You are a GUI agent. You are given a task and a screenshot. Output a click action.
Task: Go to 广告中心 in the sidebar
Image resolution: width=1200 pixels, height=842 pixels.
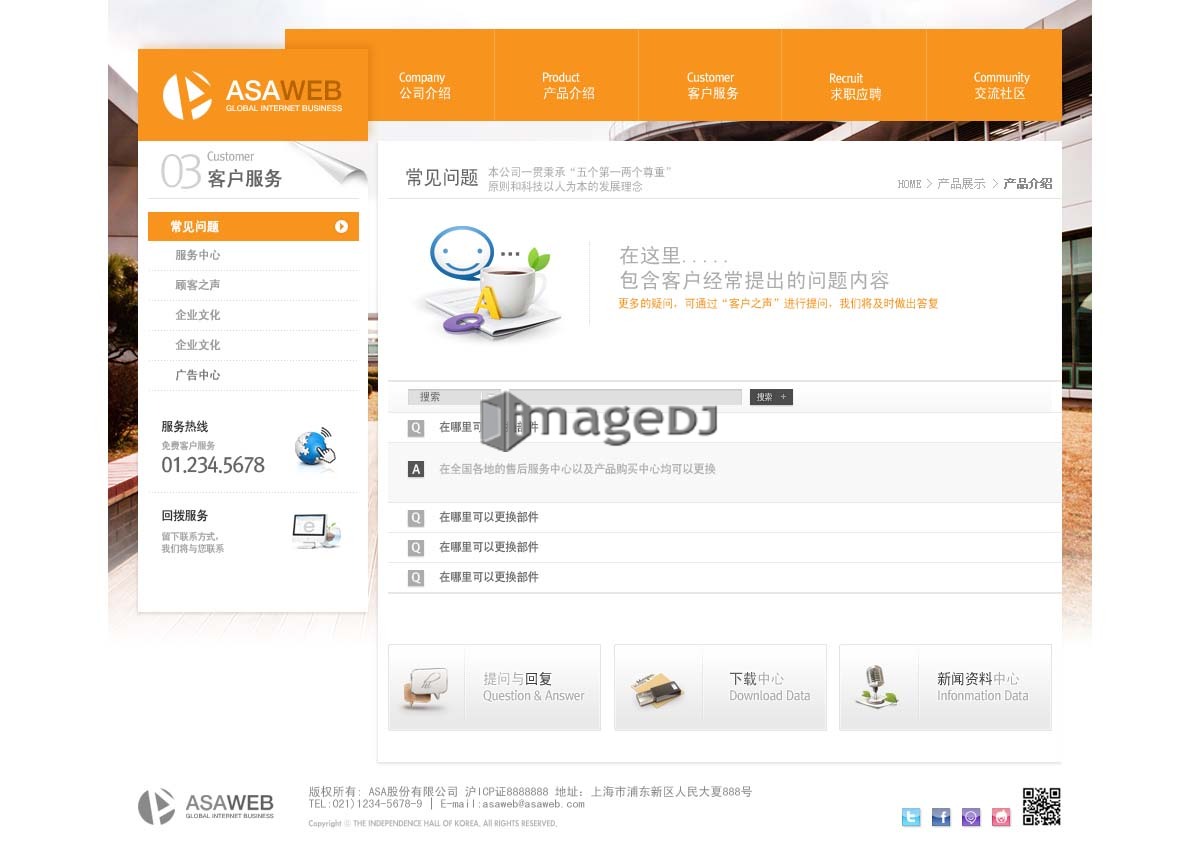(198, 375)
